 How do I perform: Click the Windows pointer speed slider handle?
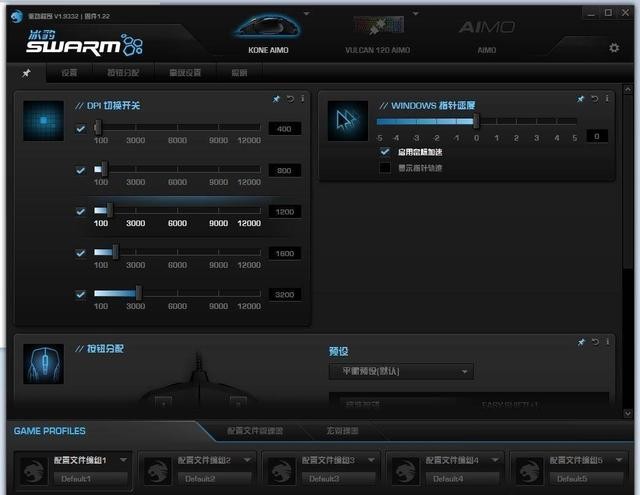[x=476, y=121]
